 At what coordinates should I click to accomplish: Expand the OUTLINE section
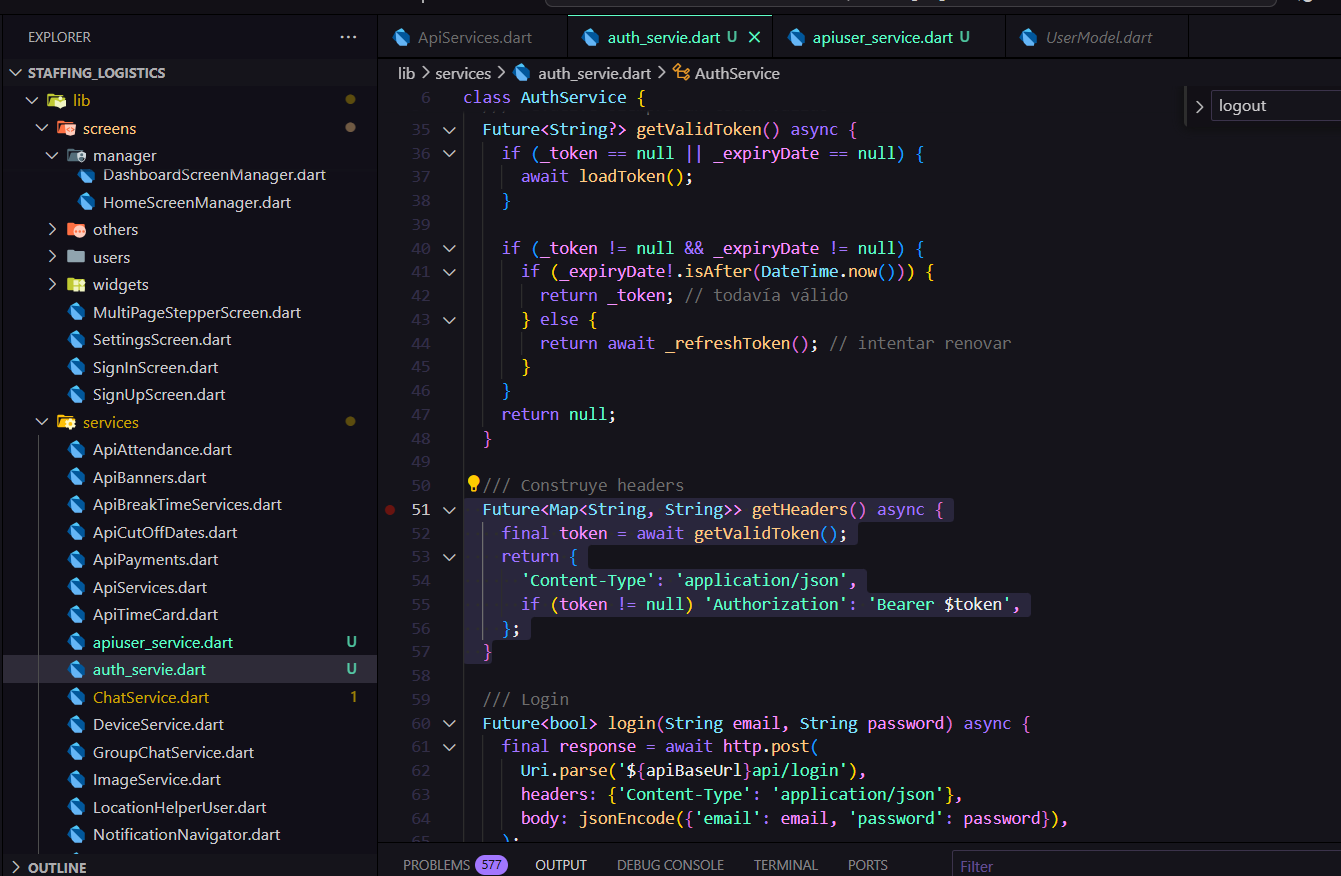pyautogui.click(x=56, y=867)
